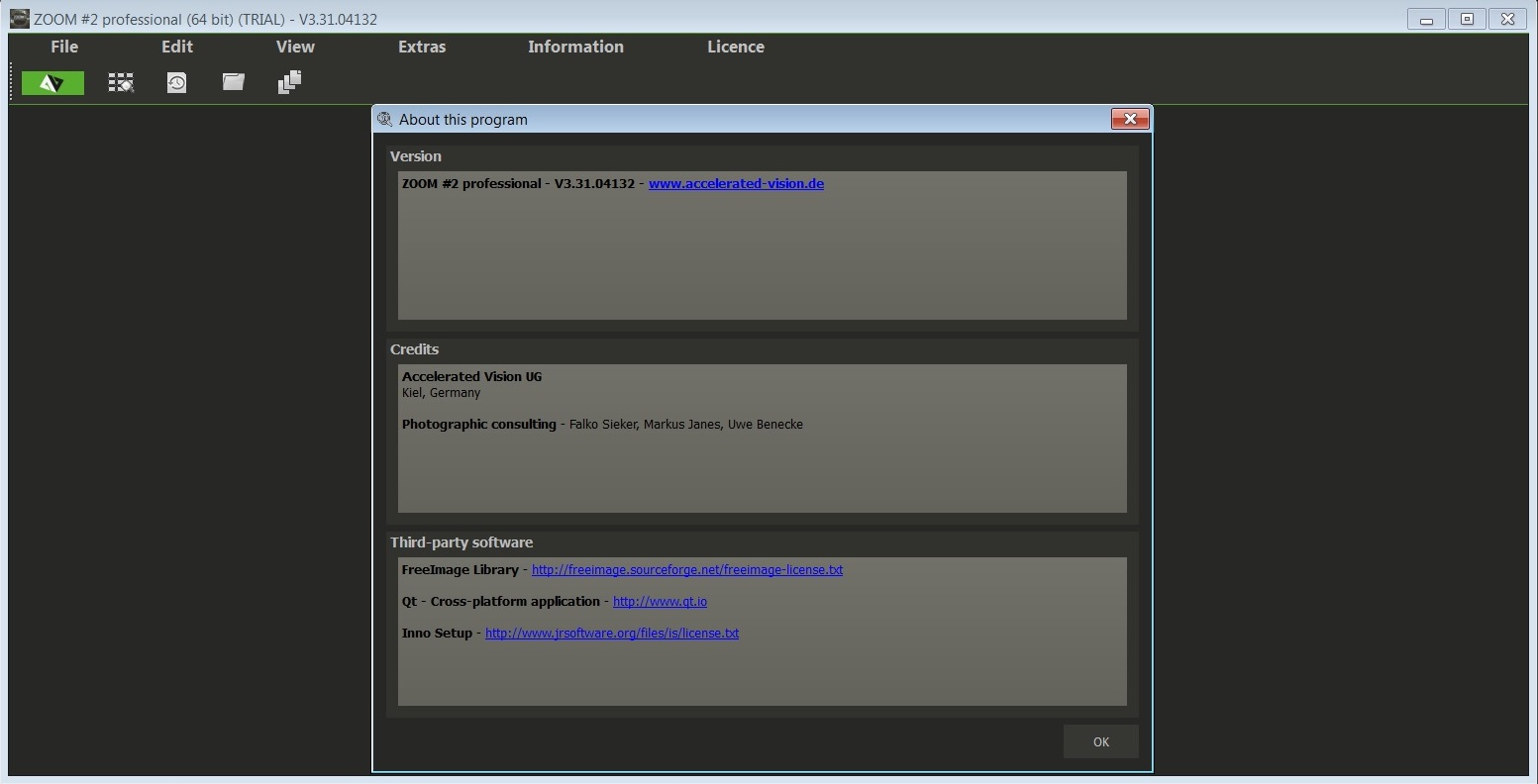Select the batch processing stacked-pages icon
Screen dimensions: 1538x784
coord(289,82)
